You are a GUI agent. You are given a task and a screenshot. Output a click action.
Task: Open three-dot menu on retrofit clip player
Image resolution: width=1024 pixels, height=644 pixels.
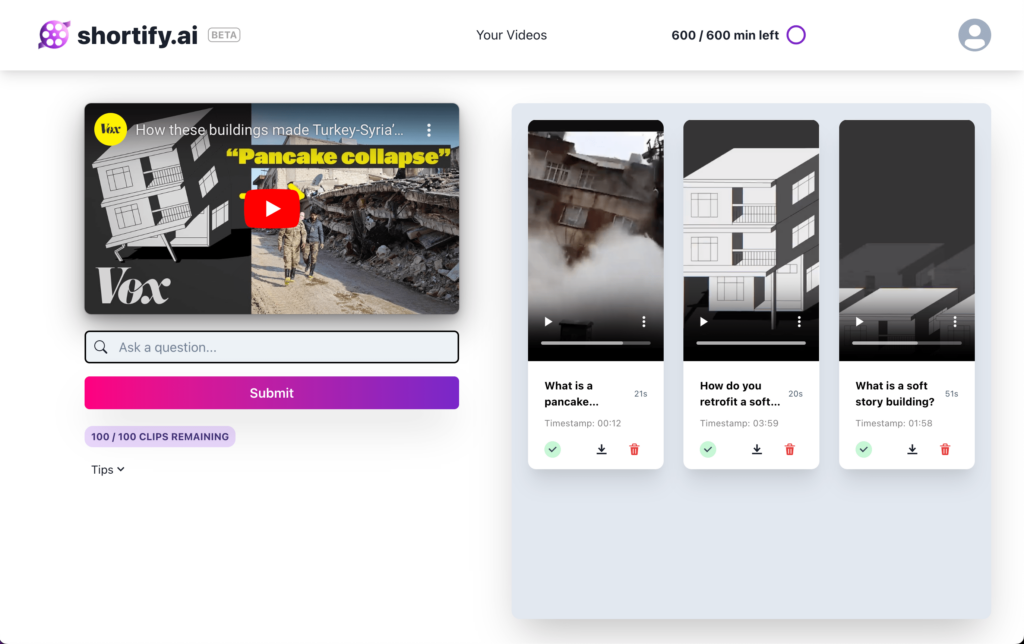[799, 322]
